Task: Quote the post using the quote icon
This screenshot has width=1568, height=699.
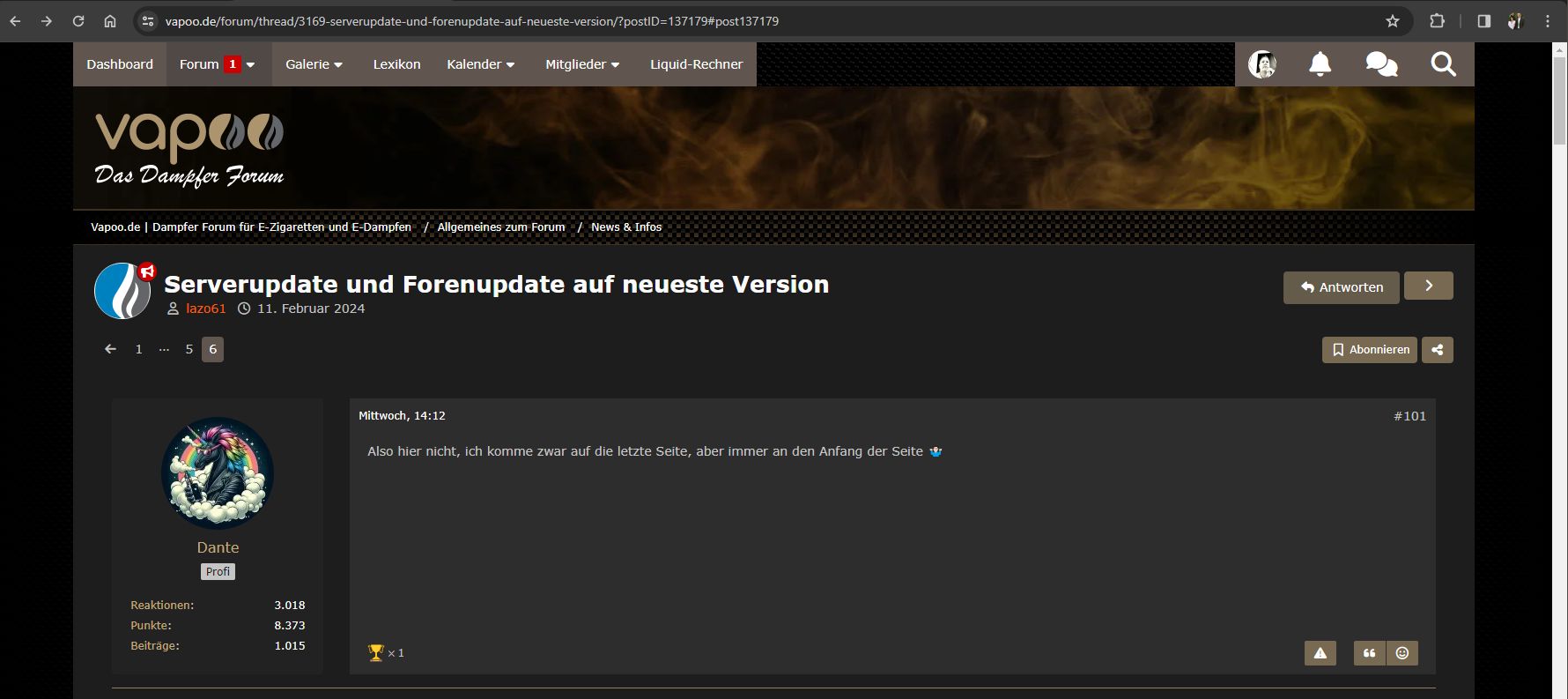Action: coord(1369,653)
